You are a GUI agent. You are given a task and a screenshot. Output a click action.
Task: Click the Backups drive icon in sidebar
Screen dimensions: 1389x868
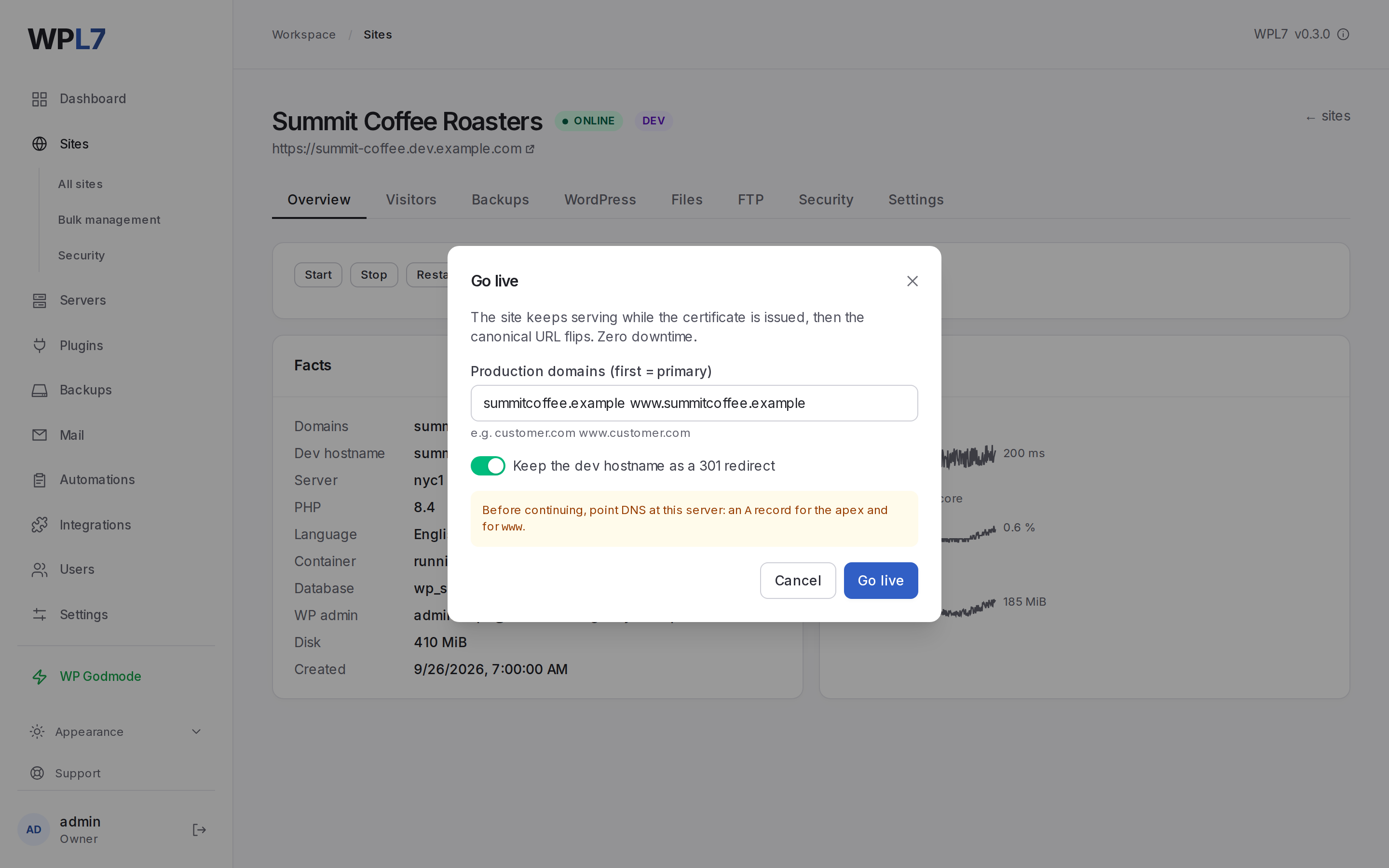click(40, 391)
